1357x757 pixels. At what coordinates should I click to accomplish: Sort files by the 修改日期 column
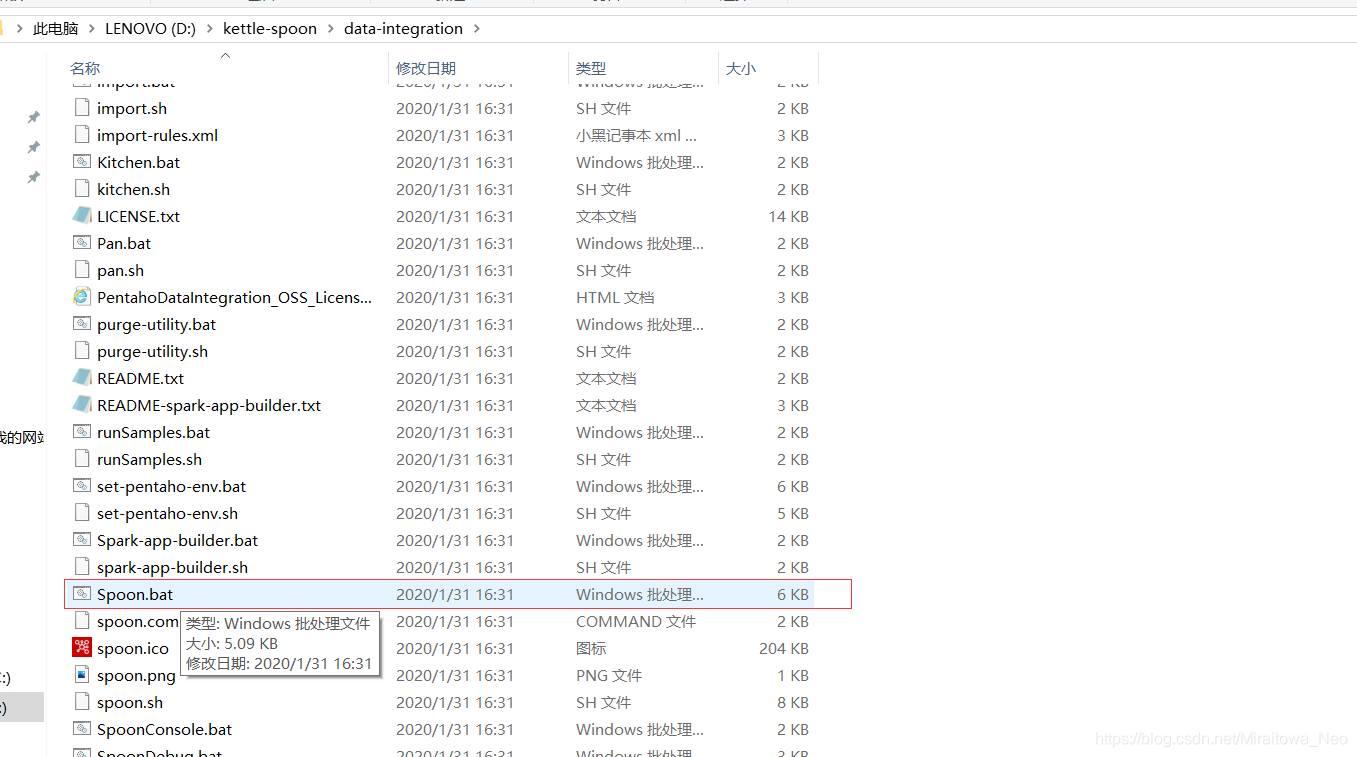pos(429,67)
